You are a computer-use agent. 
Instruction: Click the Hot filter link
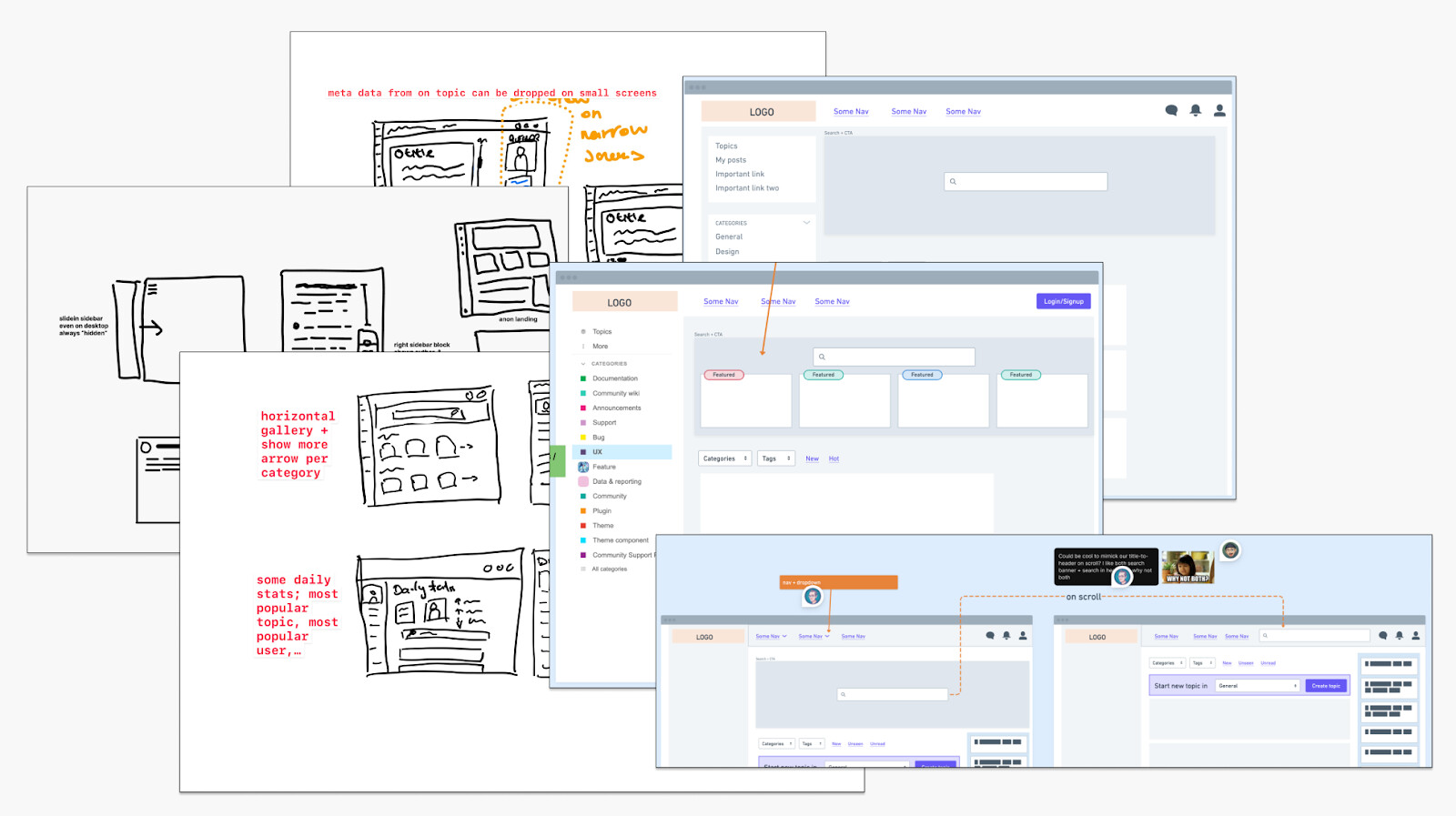[834, 458]
